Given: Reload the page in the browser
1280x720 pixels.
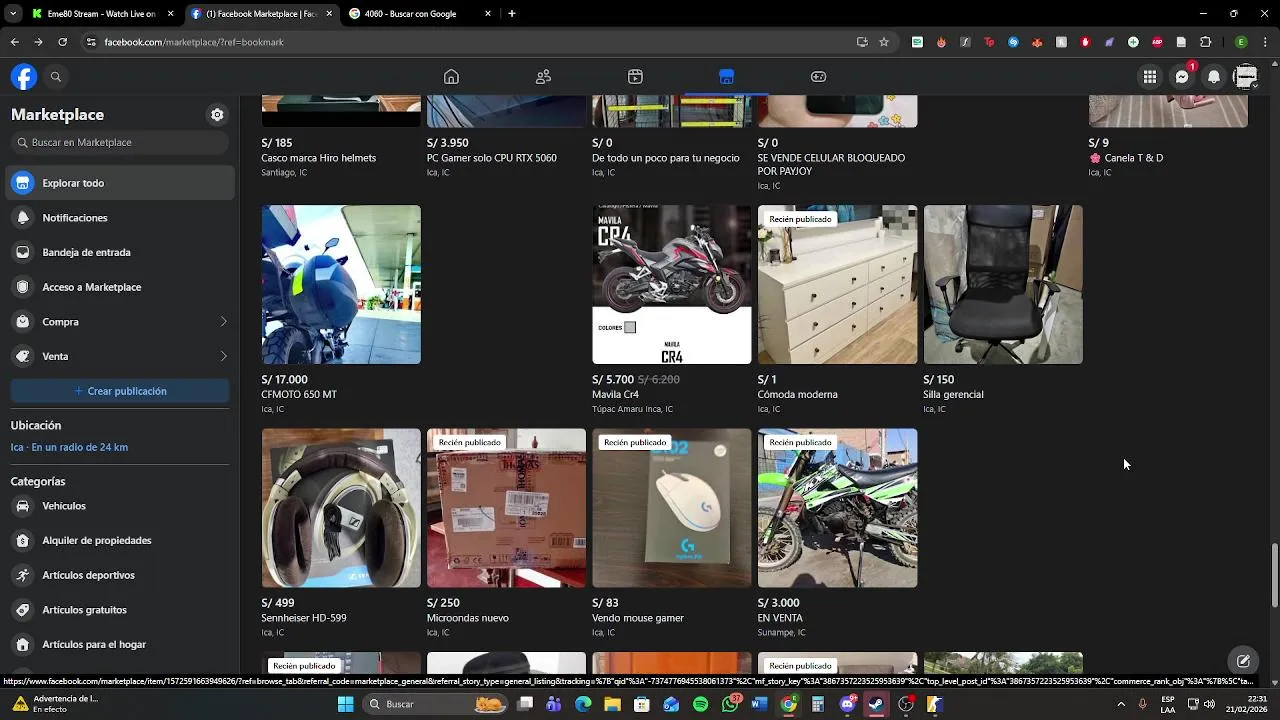Looking at the screenshot, I should point(62,42).
